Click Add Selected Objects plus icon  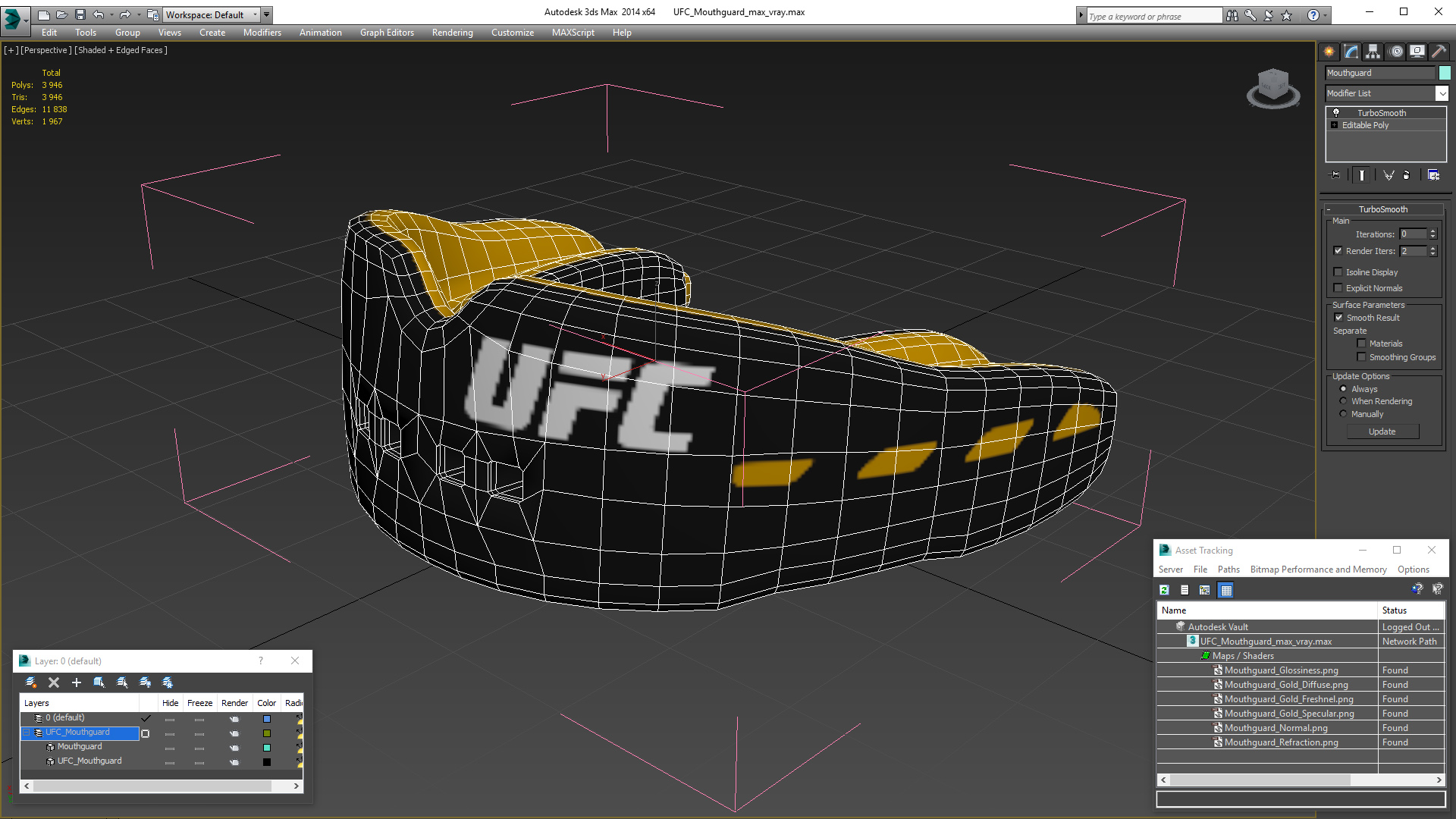point(76,682)
